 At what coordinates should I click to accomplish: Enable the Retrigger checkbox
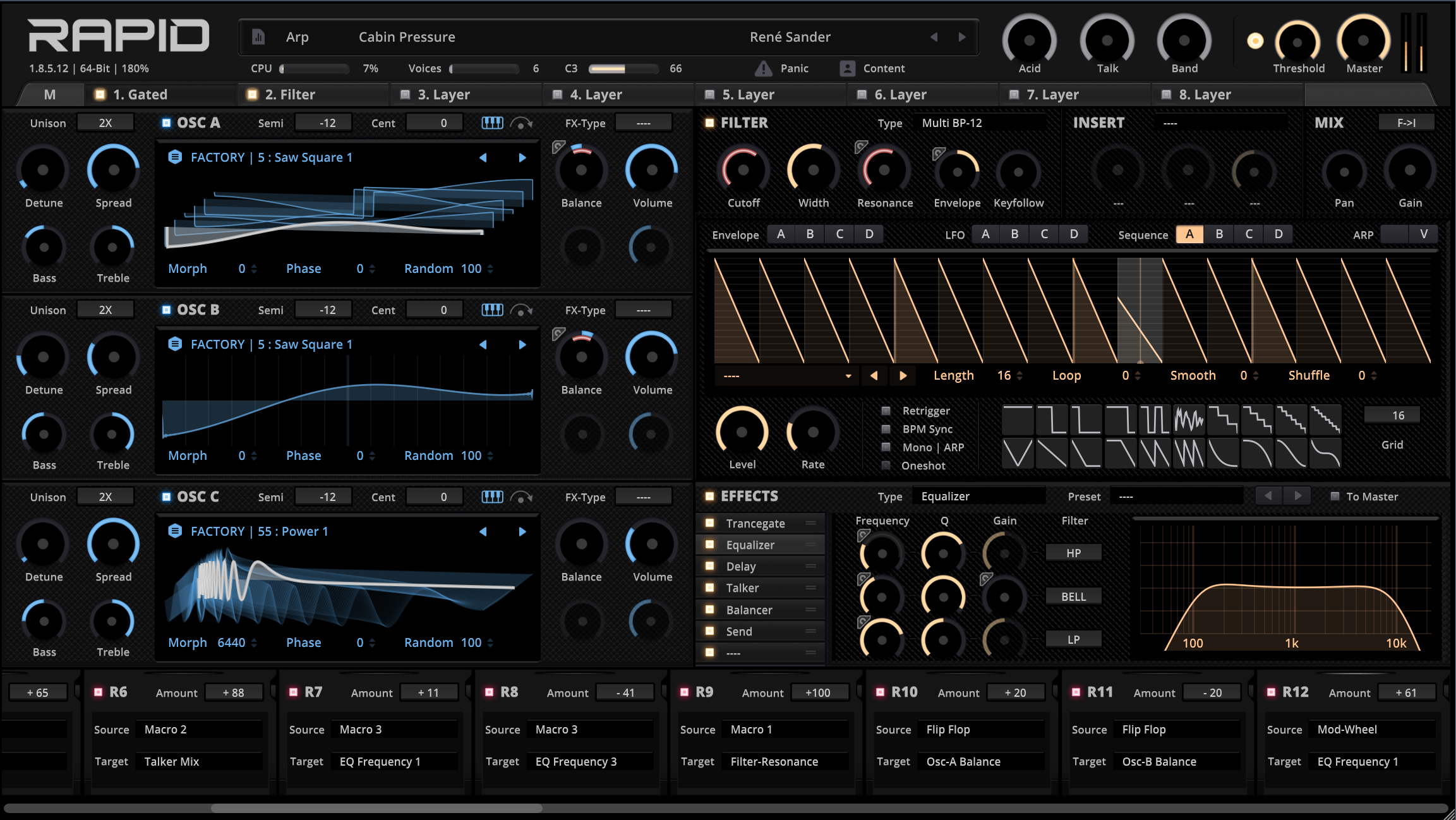click(886, 411)
